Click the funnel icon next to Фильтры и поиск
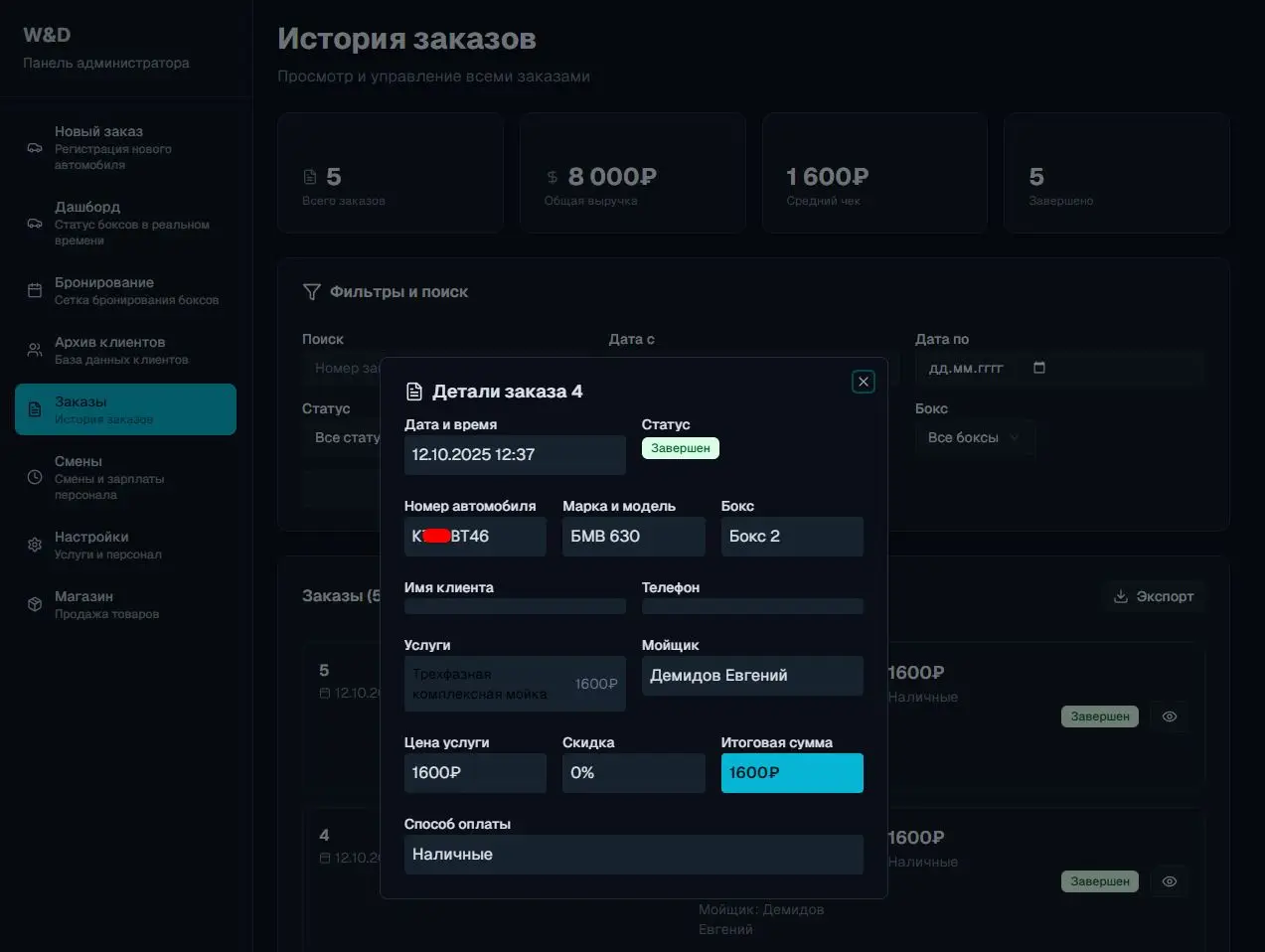The height and width of the screenshot is (952, 1265). click(x=311, y=291)
